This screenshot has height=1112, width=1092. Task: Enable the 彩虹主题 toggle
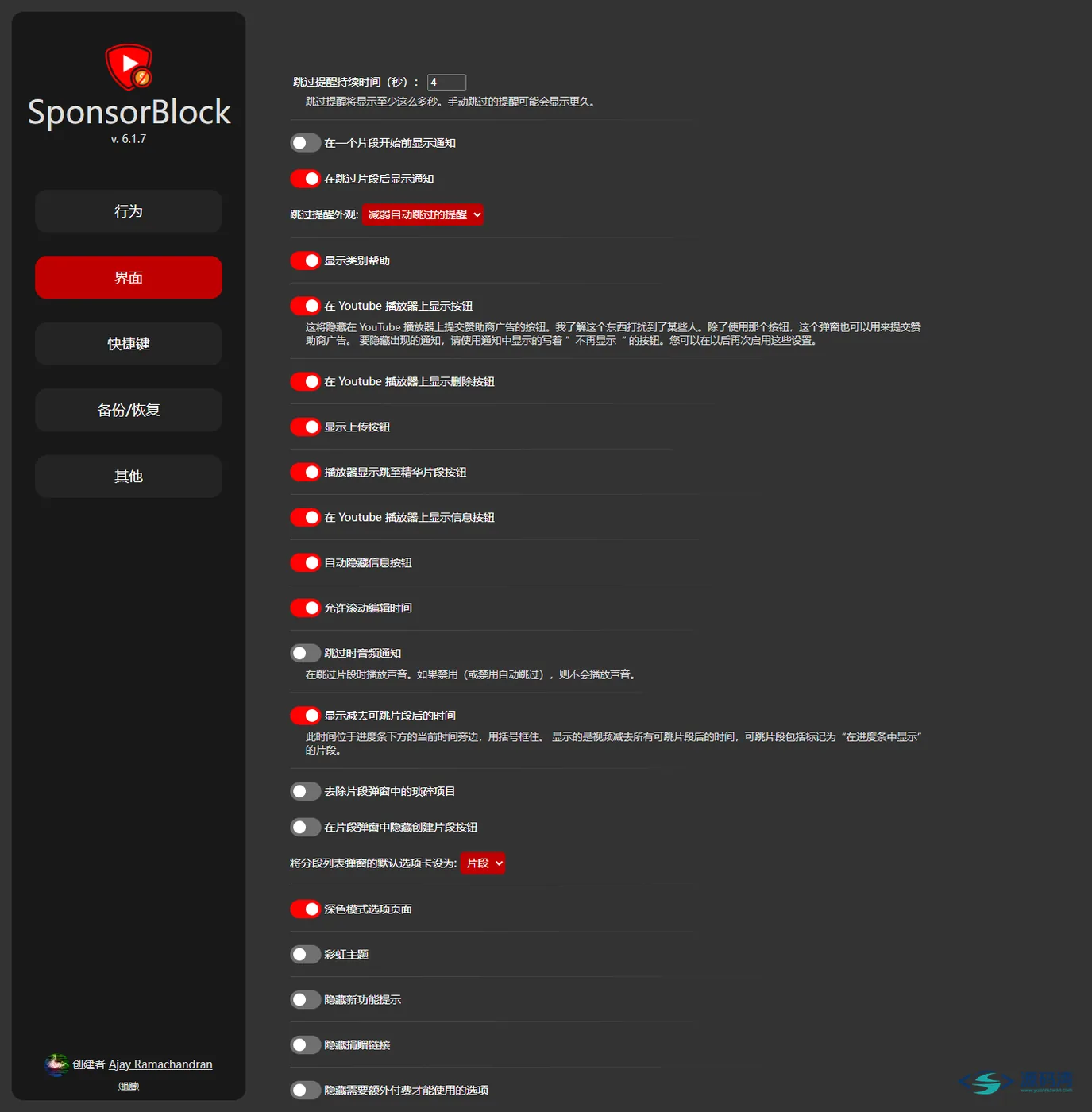(305, 954)
